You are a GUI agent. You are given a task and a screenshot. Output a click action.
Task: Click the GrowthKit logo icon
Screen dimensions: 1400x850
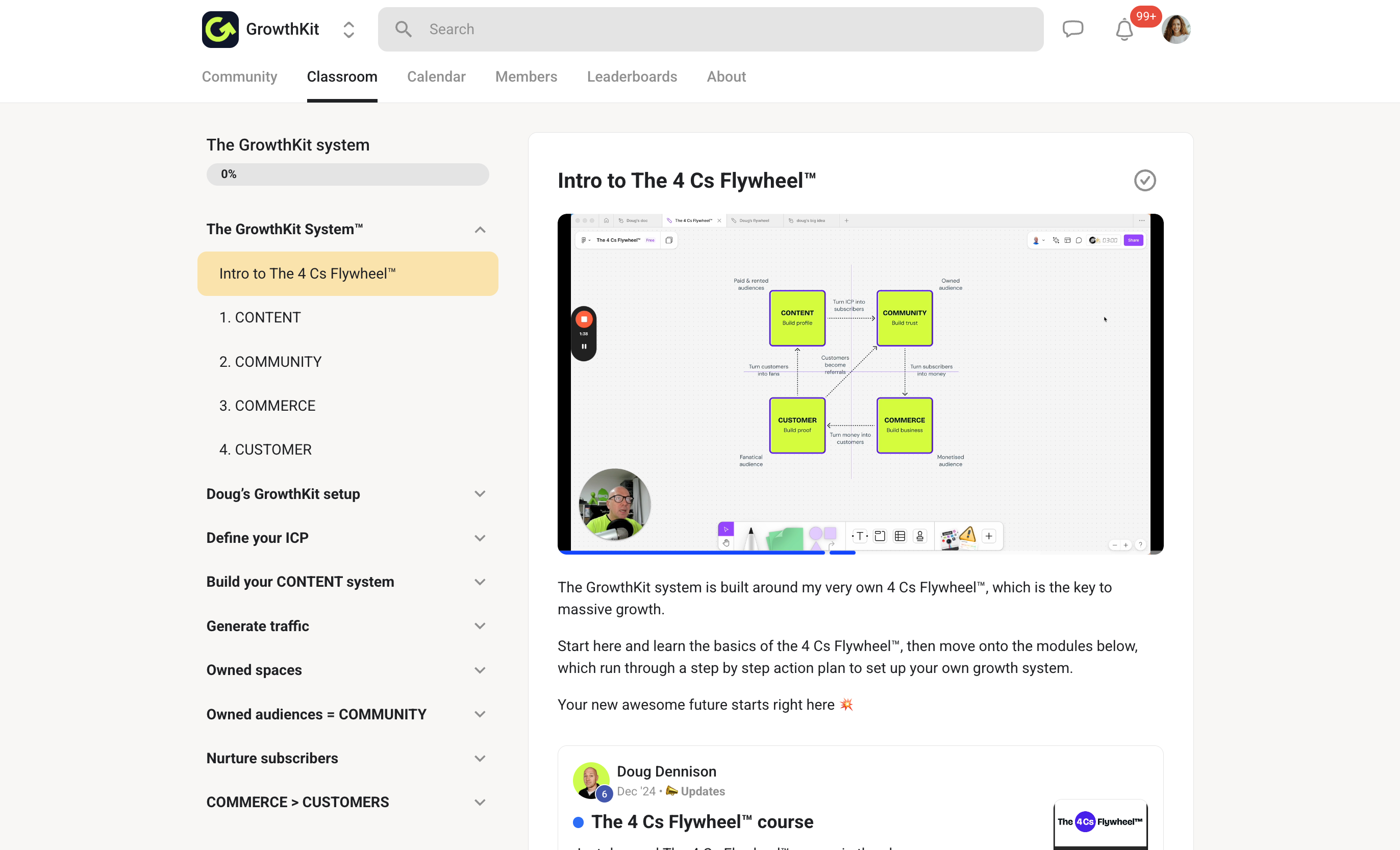220,29
